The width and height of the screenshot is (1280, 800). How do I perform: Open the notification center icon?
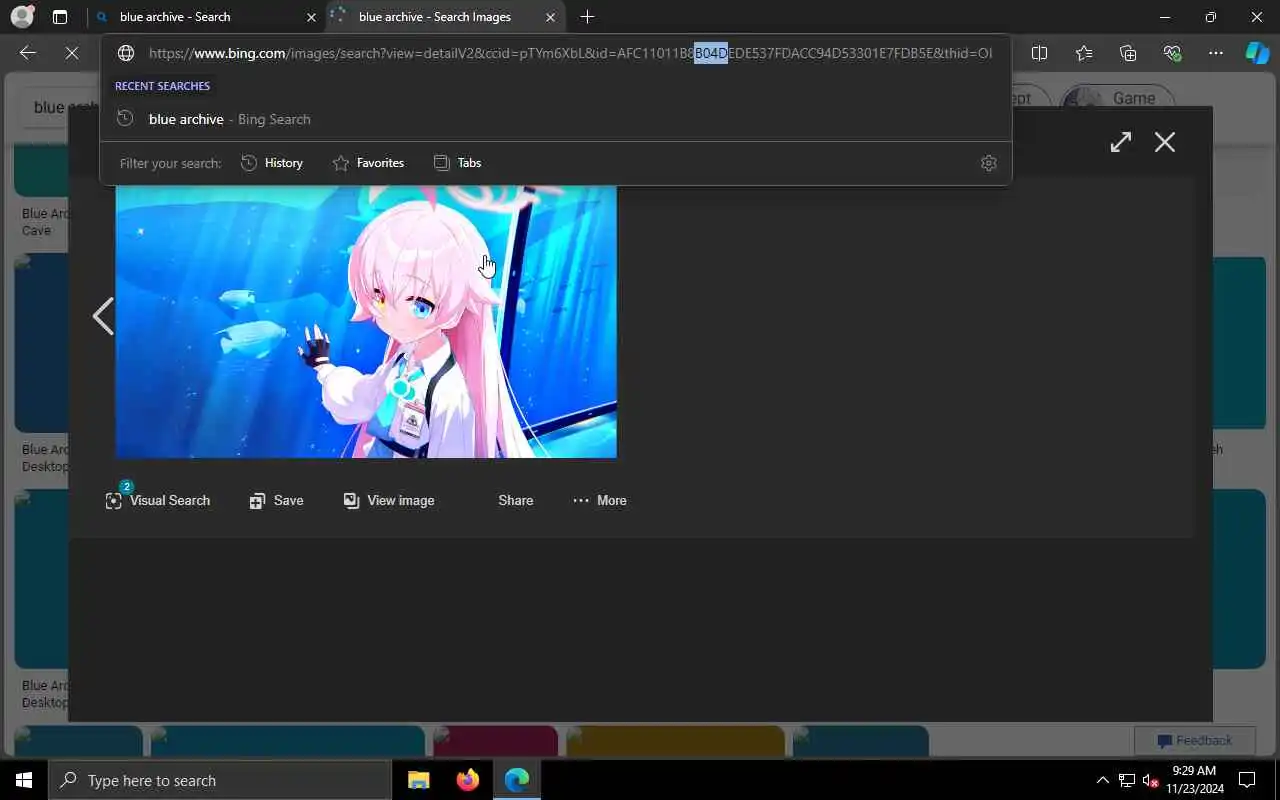1247,780
